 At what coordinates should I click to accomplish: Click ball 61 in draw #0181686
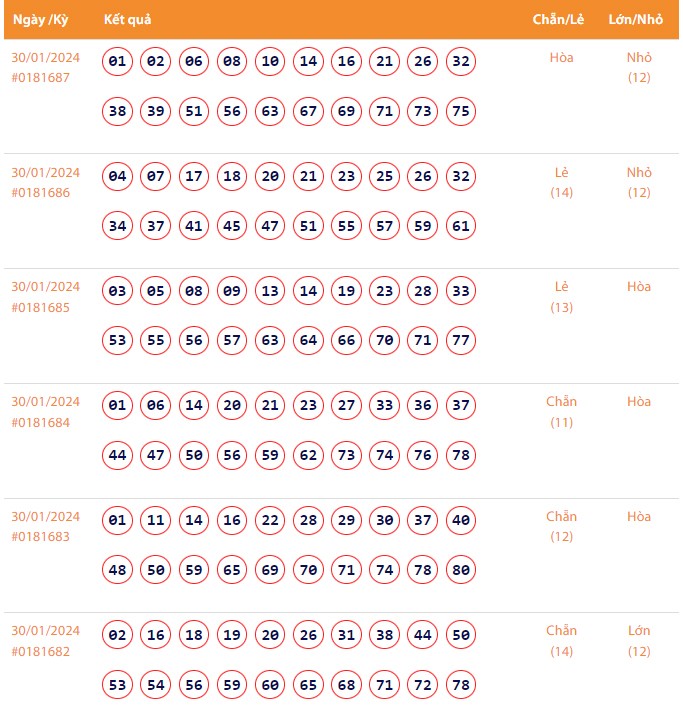pyautogui.click(x=461, y=226)
